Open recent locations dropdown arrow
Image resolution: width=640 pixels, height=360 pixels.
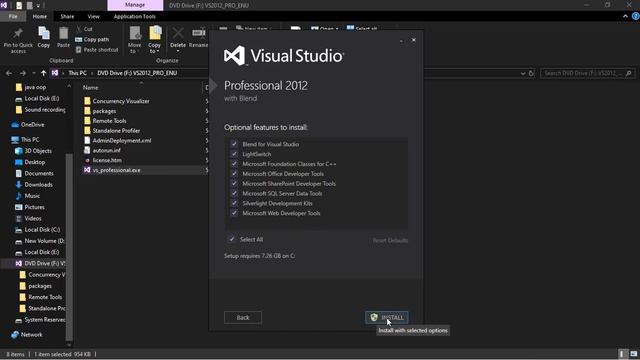(33, 73)
